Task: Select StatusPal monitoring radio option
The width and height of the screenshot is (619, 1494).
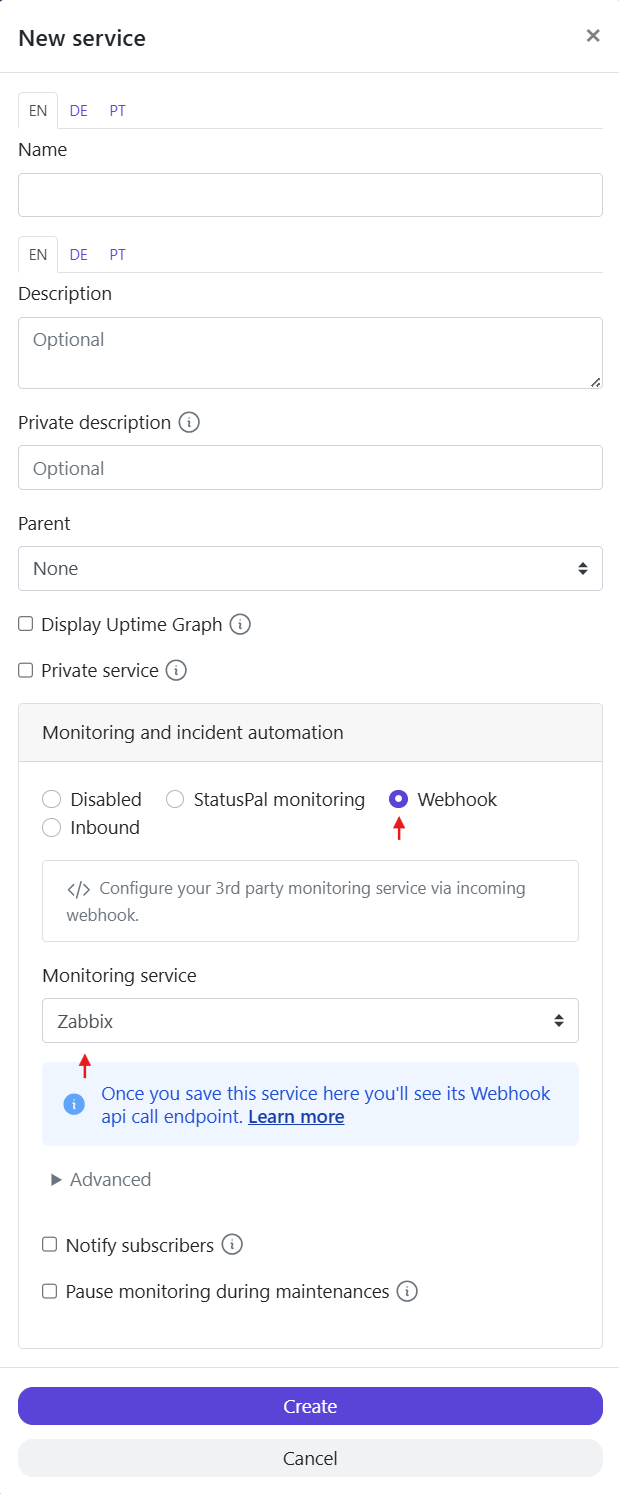Action: [175, 799]
